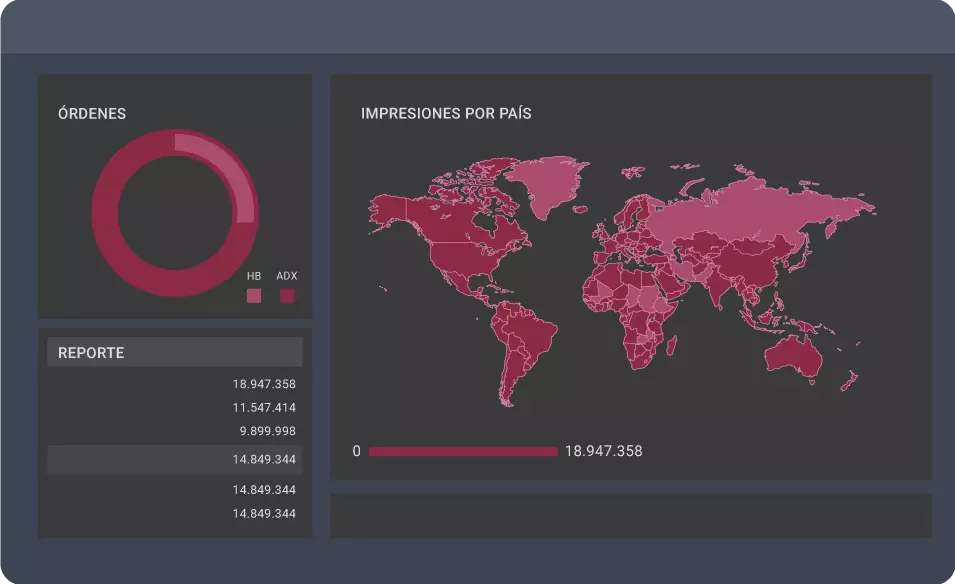Select the 11.547.414 row in Reporte

coord(264,408)
